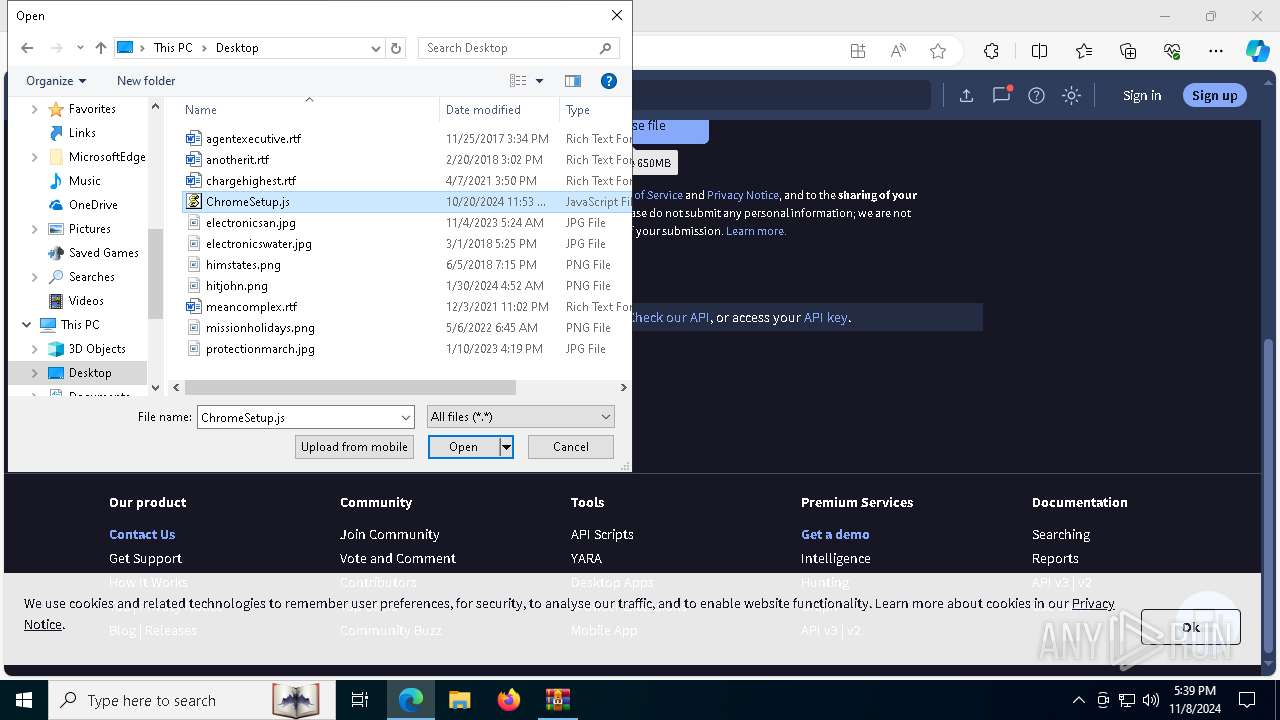The height and width of the screenshot is (720, 1280).
Task: Select Links in navigation tree
Action: (x=82, y=133)
